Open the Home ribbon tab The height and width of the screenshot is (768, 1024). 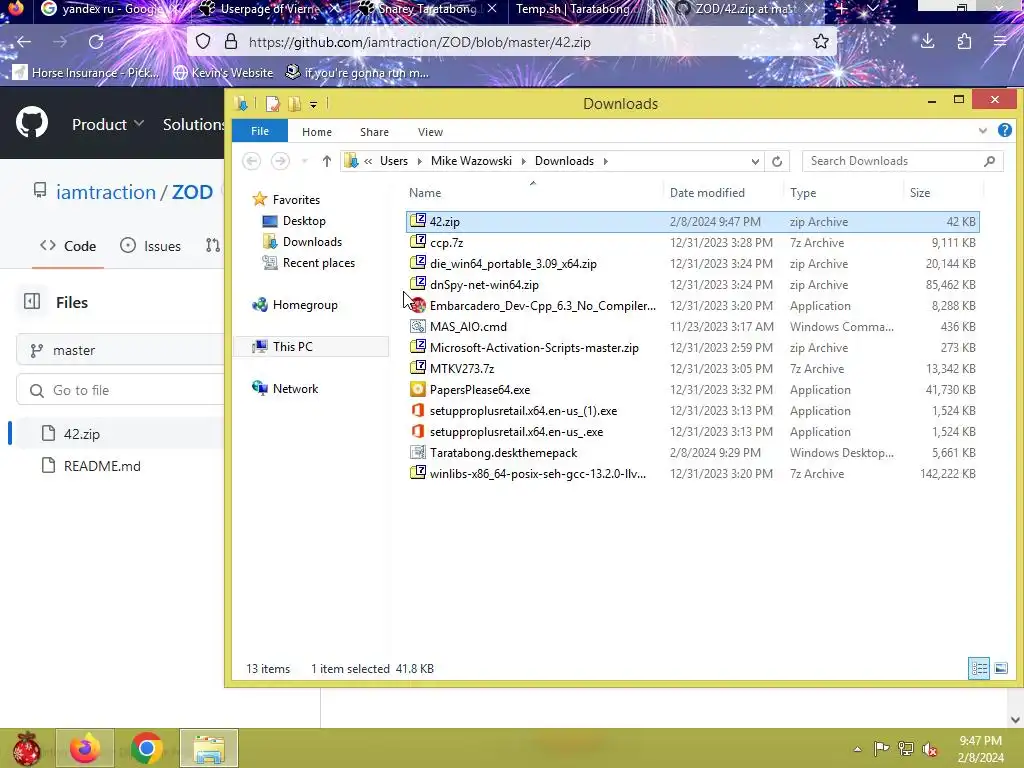tap(317, 132)
